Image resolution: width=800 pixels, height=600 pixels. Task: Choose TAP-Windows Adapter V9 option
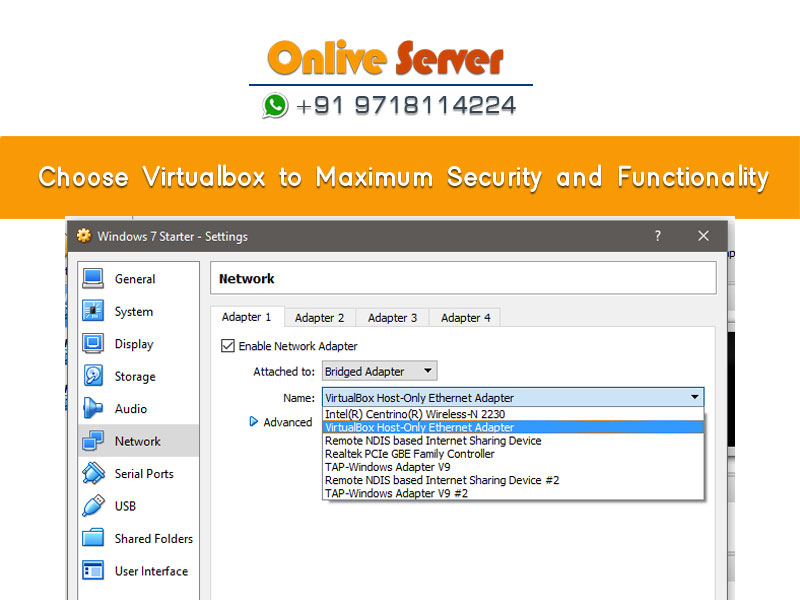click(x=513, y=467)
